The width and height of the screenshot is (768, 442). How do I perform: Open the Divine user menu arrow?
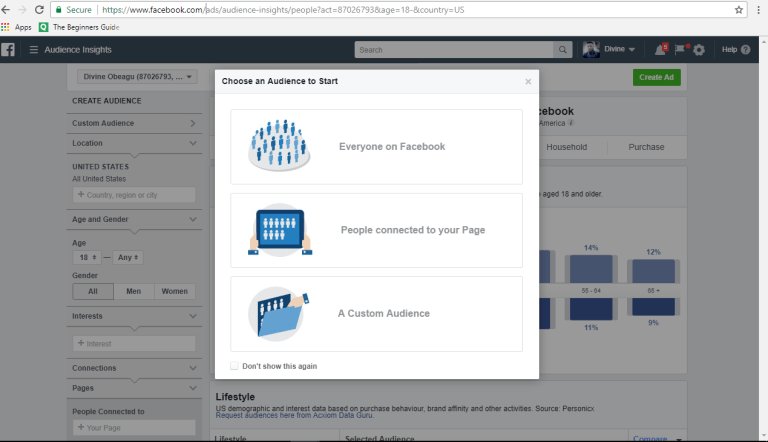631,49
